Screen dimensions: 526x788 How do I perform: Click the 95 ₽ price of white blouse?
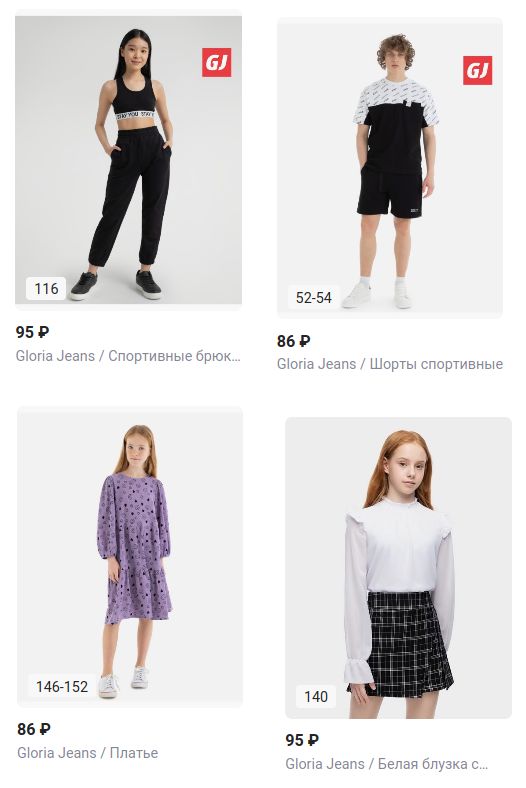(x=302, y=740)
